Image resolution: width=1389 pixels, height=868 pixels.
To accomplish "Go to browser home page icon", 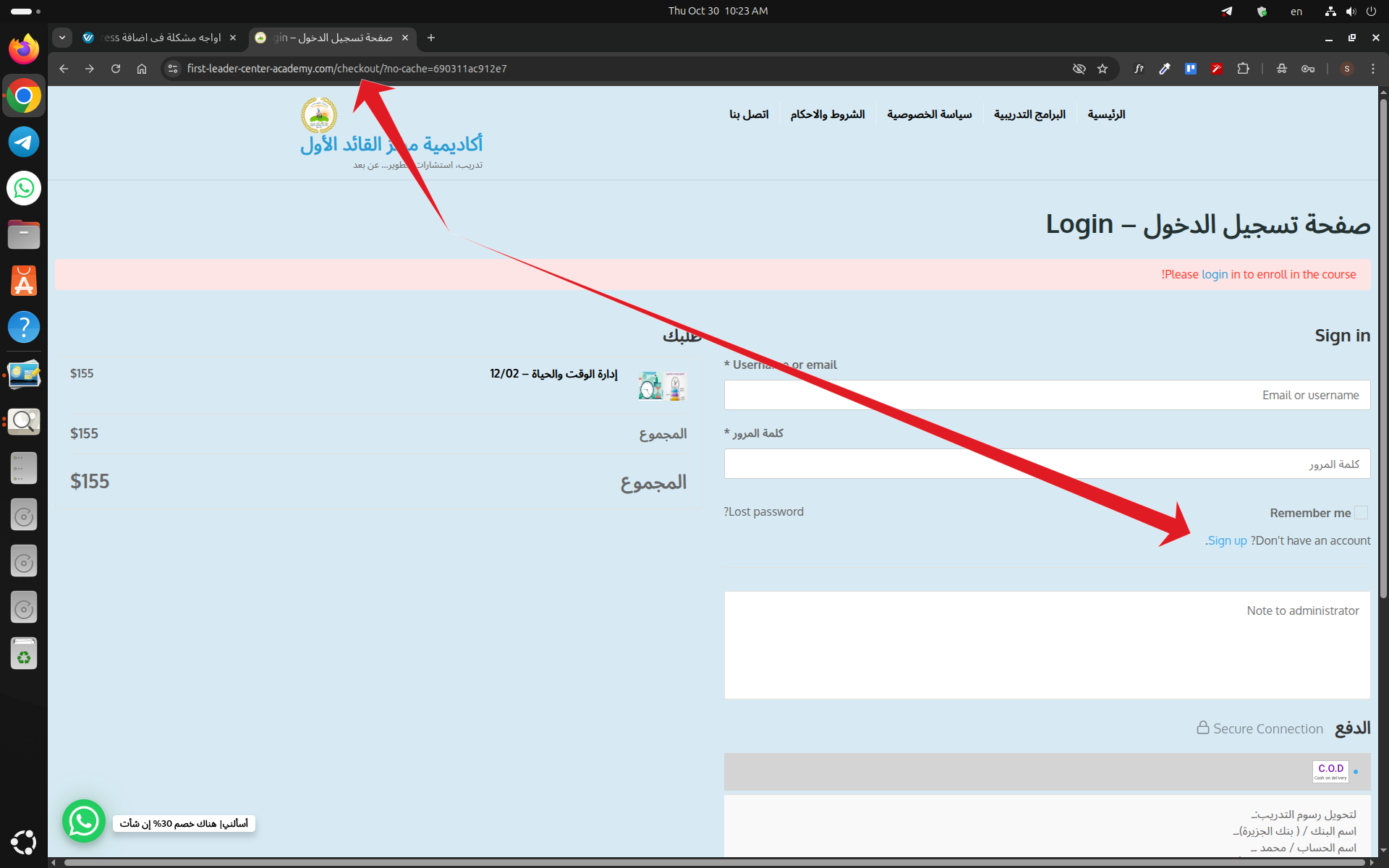I will [x=142, y=69].
